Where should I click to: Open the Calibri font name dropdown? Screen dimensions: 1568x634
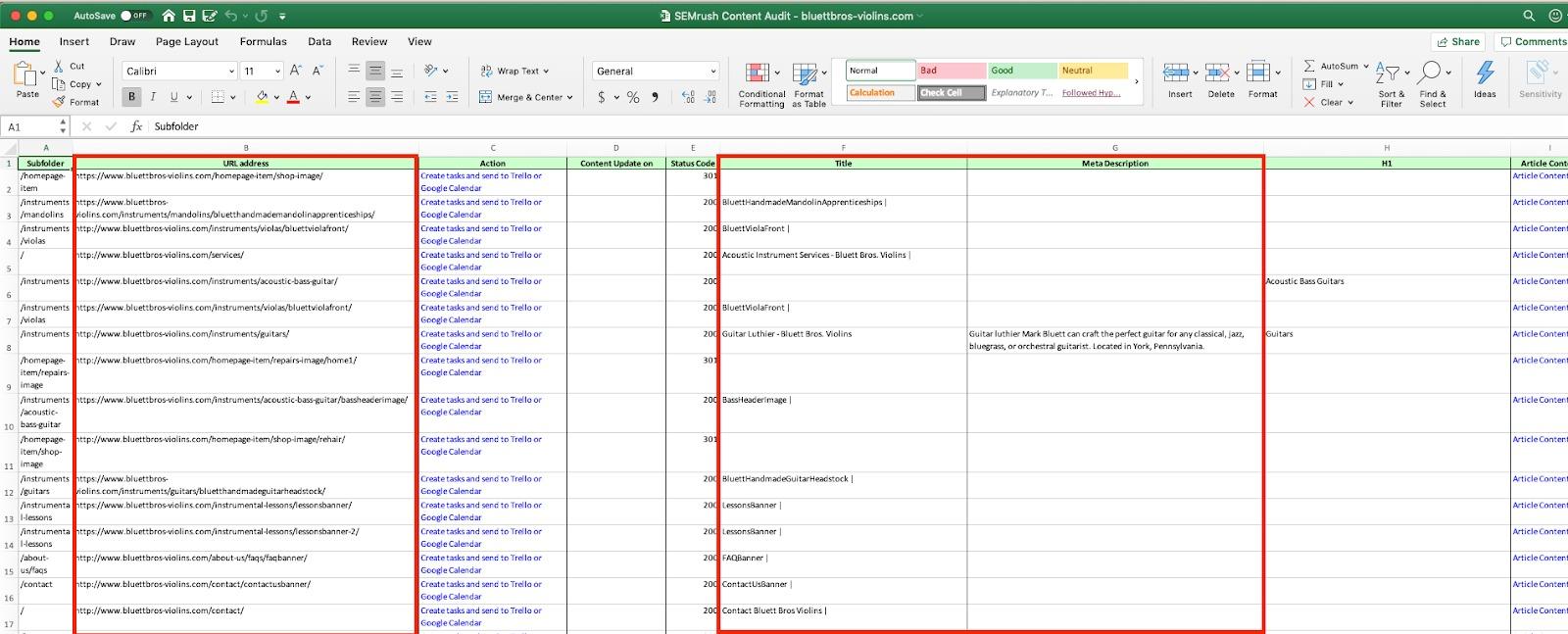(231, 72)
